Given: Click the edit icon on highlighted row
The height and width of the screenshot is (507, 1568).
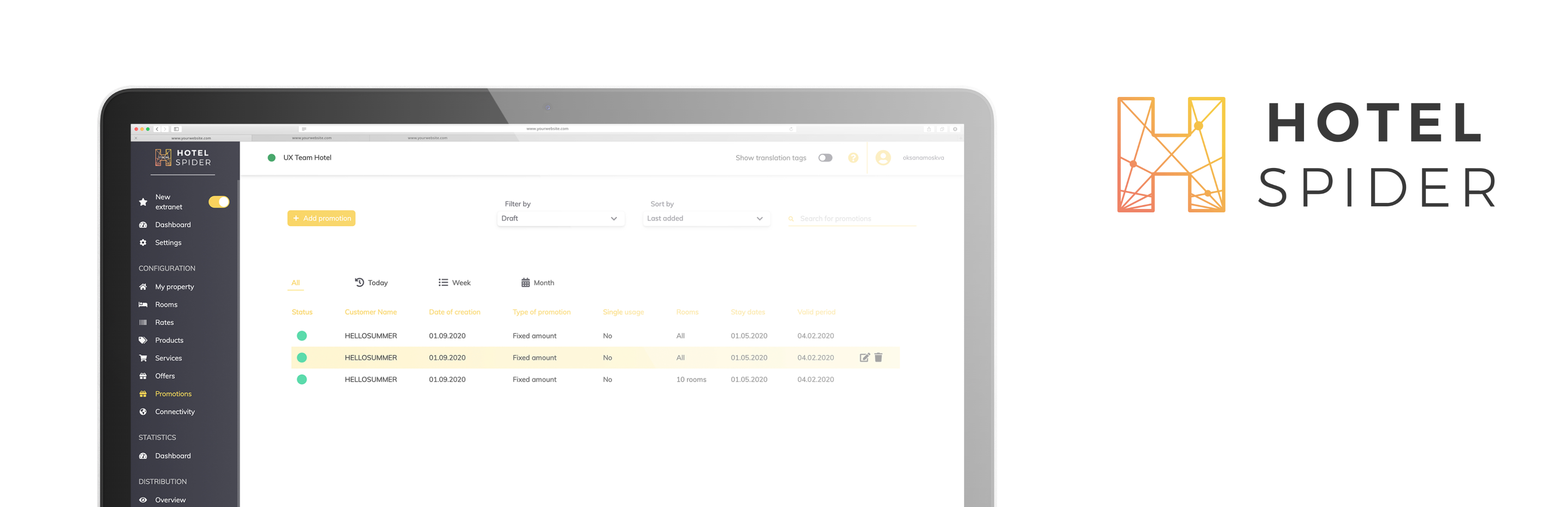Looking at the screenshot, I should (x=865, y=357).
